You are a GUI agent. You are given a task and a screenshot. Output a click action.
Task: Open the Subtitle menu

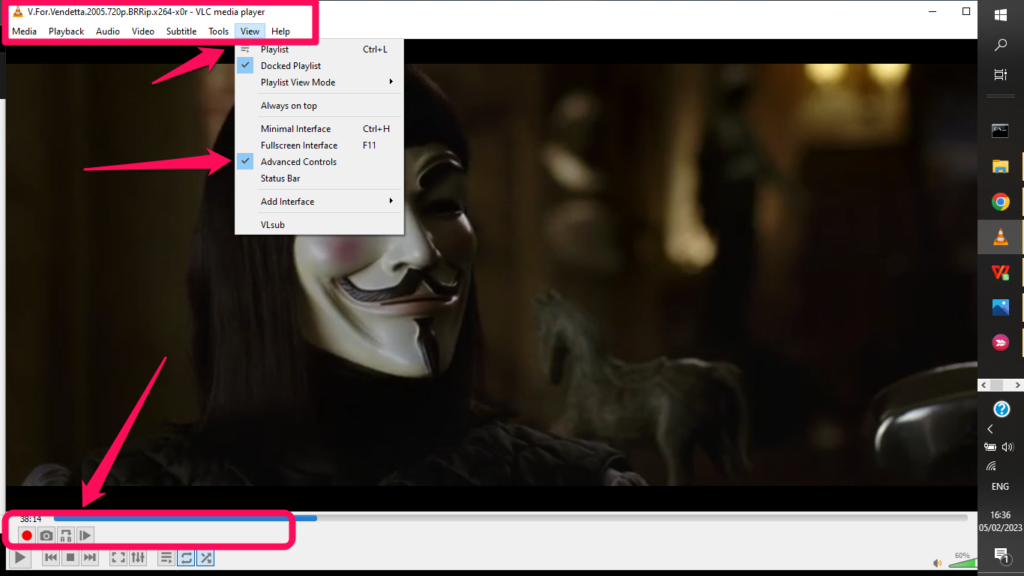coord(181,31)
